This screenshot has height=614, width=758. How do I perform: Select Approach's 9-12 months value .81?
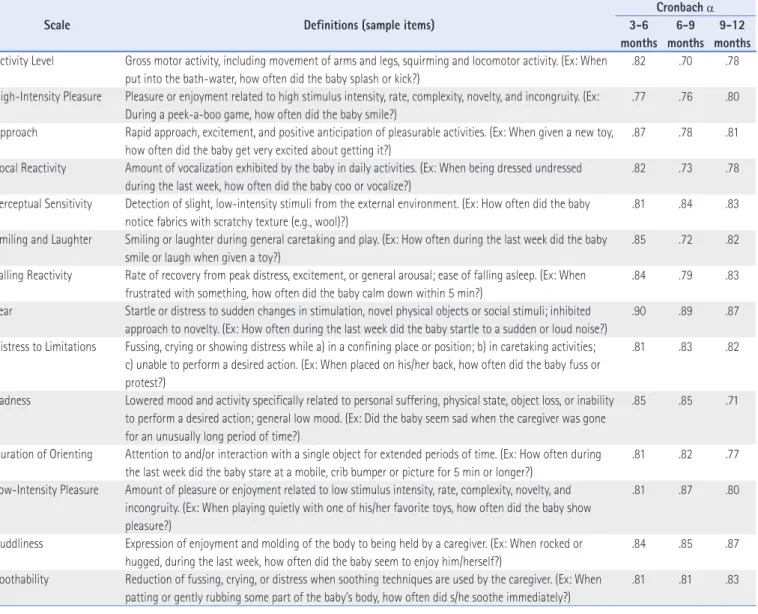pos(732,132)
